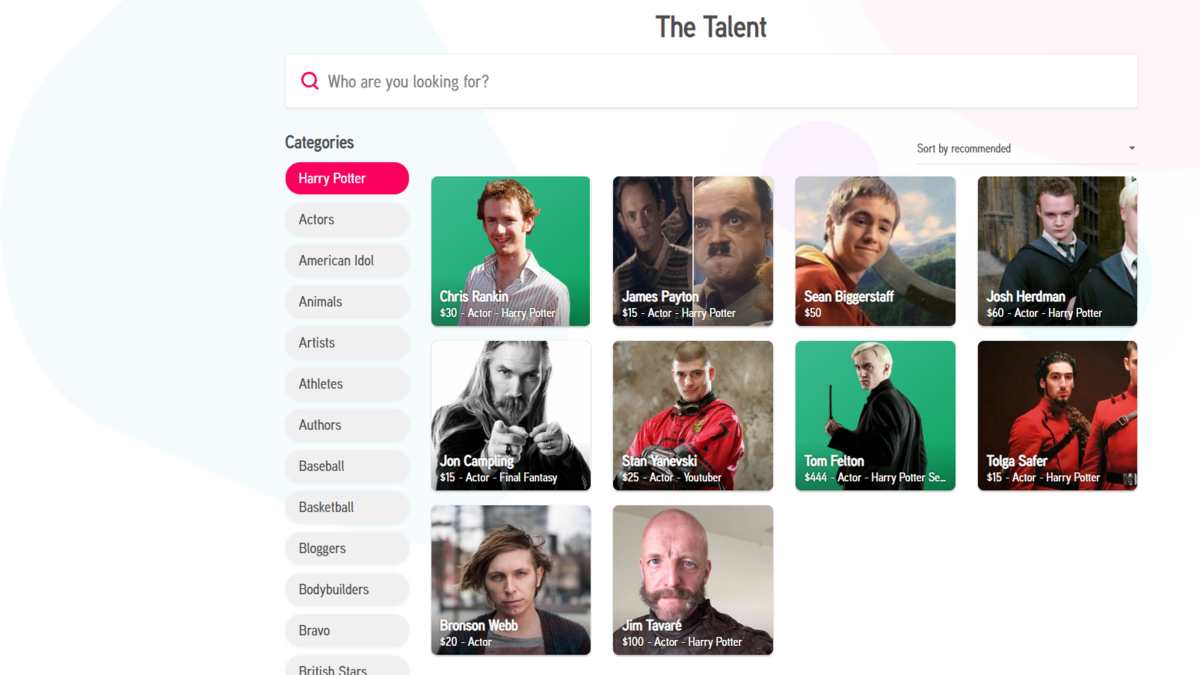Viewport: 1200px width, 675px height.
Task: Select the Bronson Webb card
Action: tap(511, 580)
